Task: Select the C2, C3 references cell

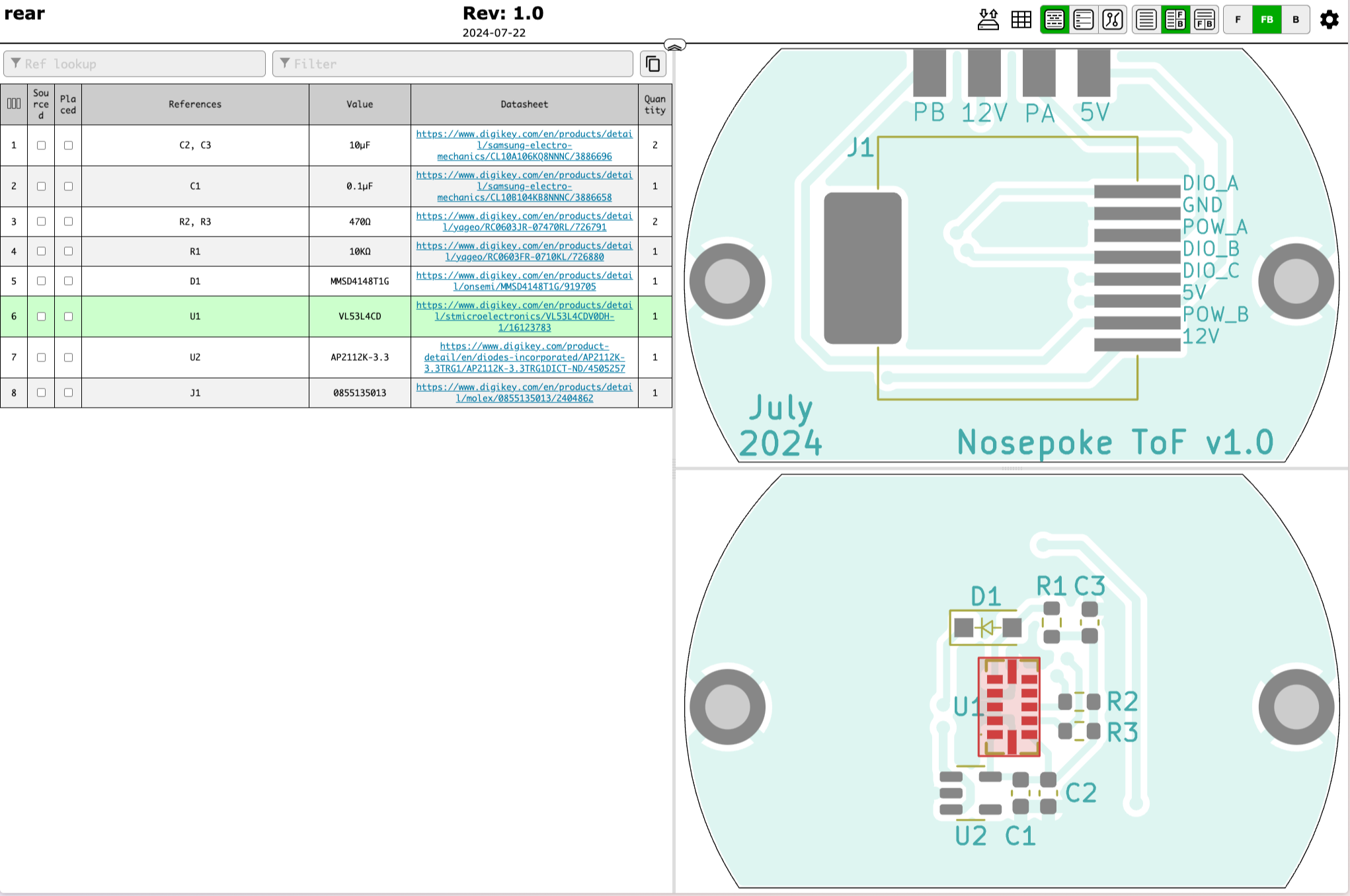Action: click(195, 145)
